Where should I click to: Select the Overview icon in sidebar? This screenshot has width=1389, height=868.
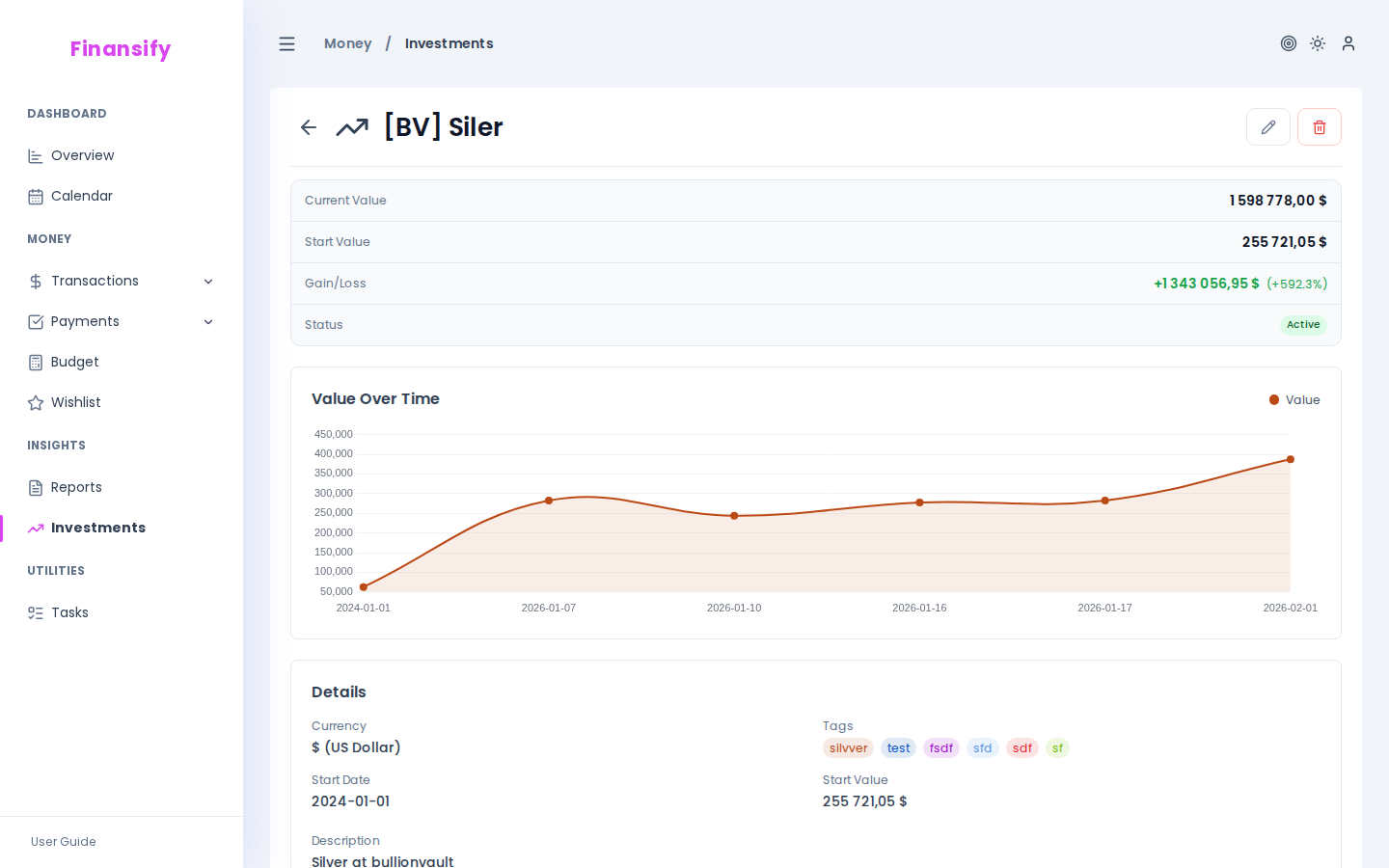tap(34, 155)
